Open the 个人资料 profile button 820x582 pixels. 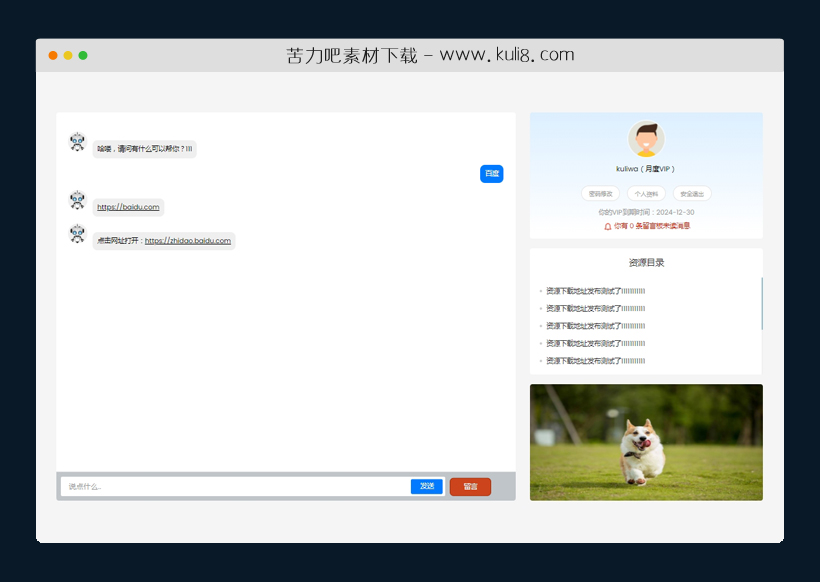[645, 194]
